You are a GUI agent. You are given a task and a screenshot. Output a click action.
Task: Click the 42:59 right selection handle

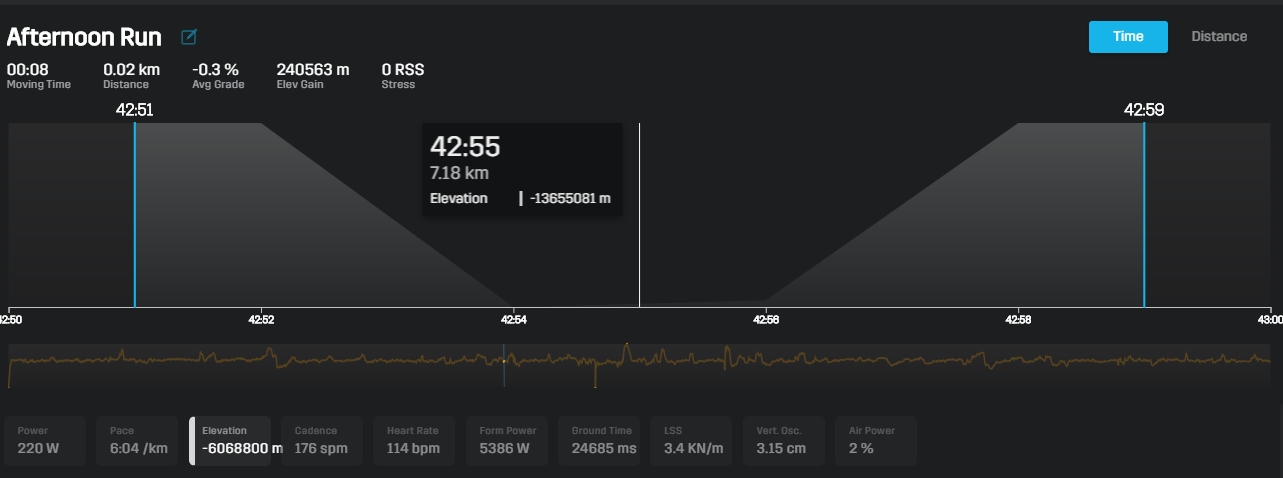coord(1144,215)
